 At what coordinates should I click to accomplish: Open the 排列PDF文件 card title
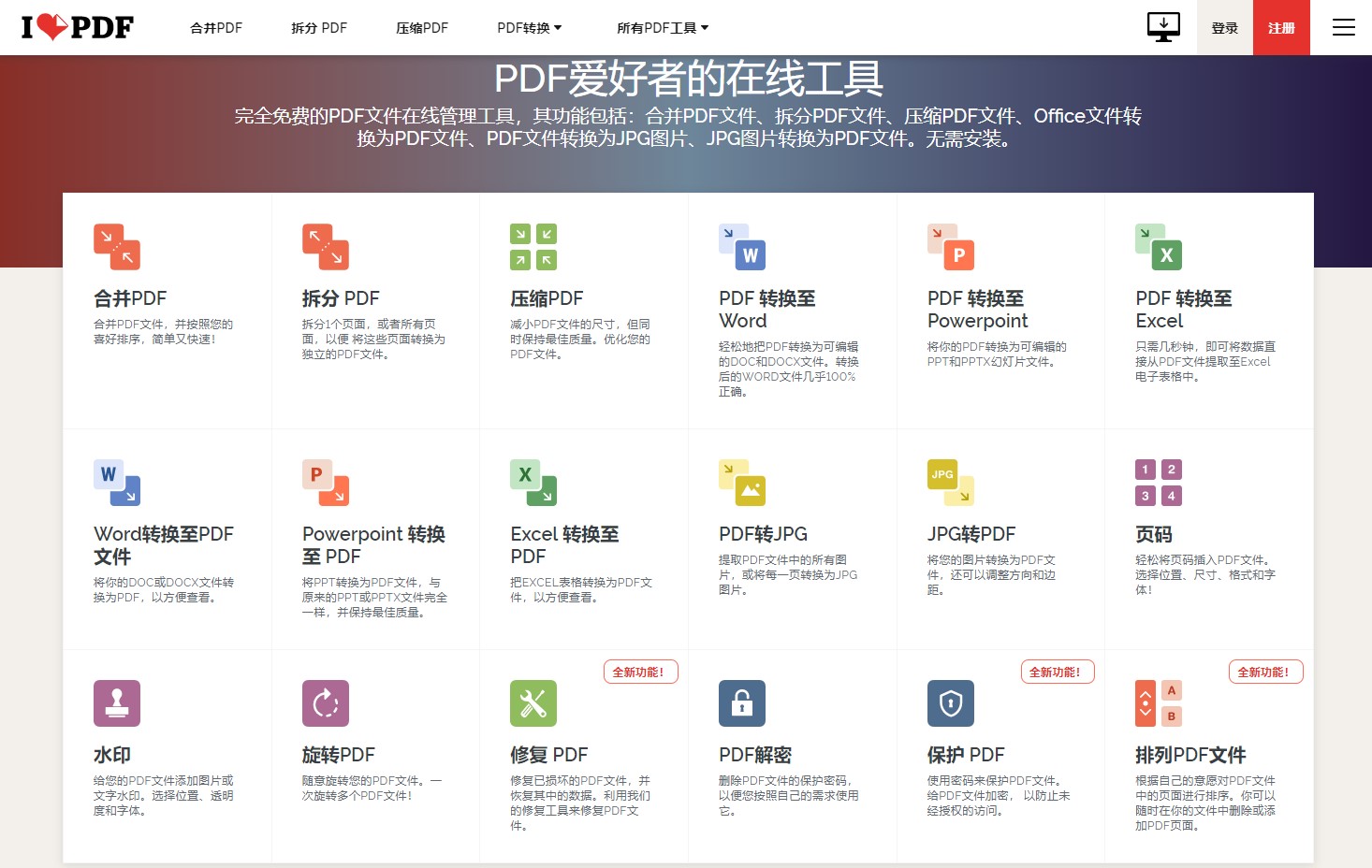tap(1190, 755)
